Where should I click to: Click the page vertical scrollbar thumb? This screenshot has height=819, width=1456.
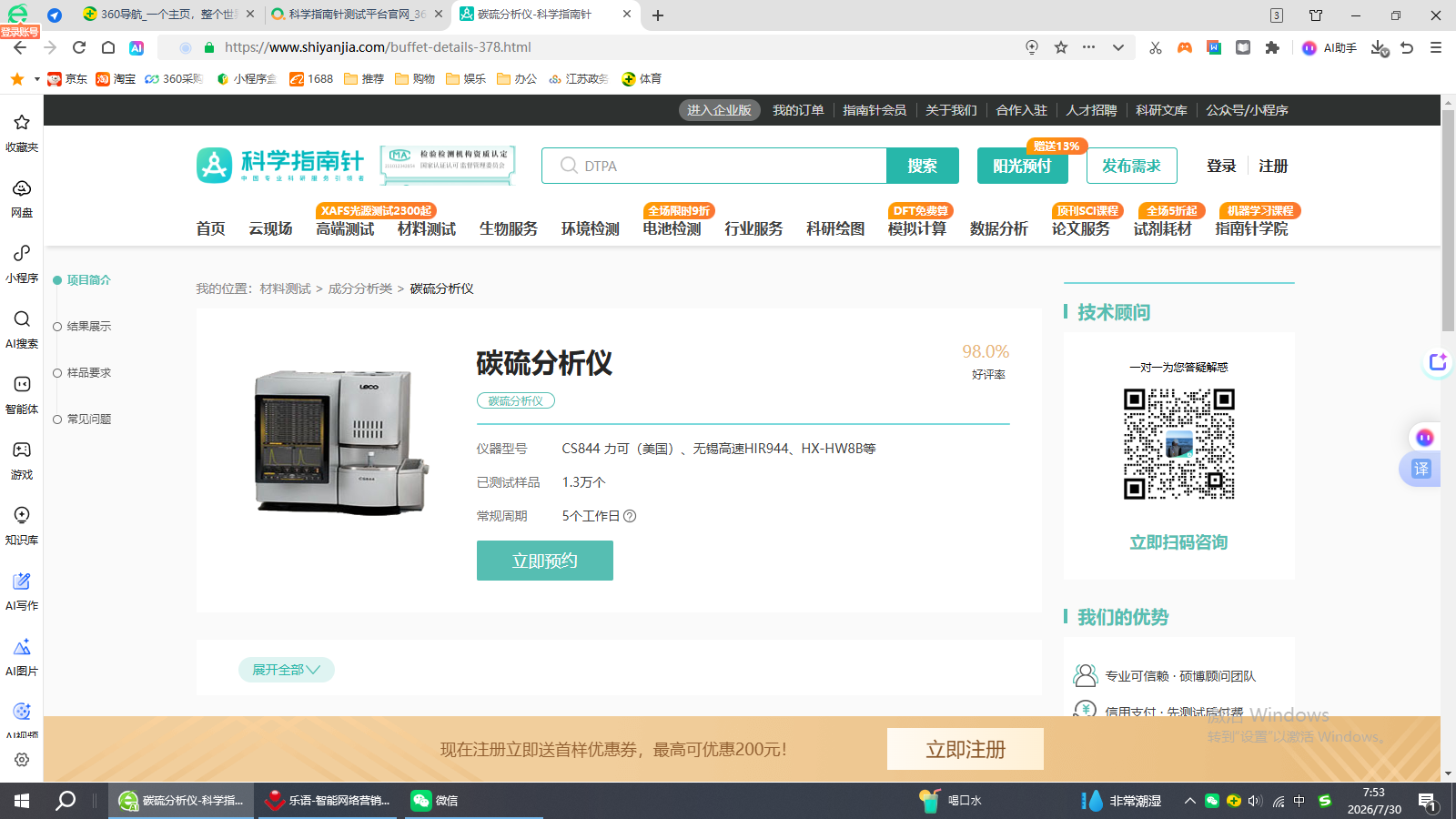[1448, 220]
